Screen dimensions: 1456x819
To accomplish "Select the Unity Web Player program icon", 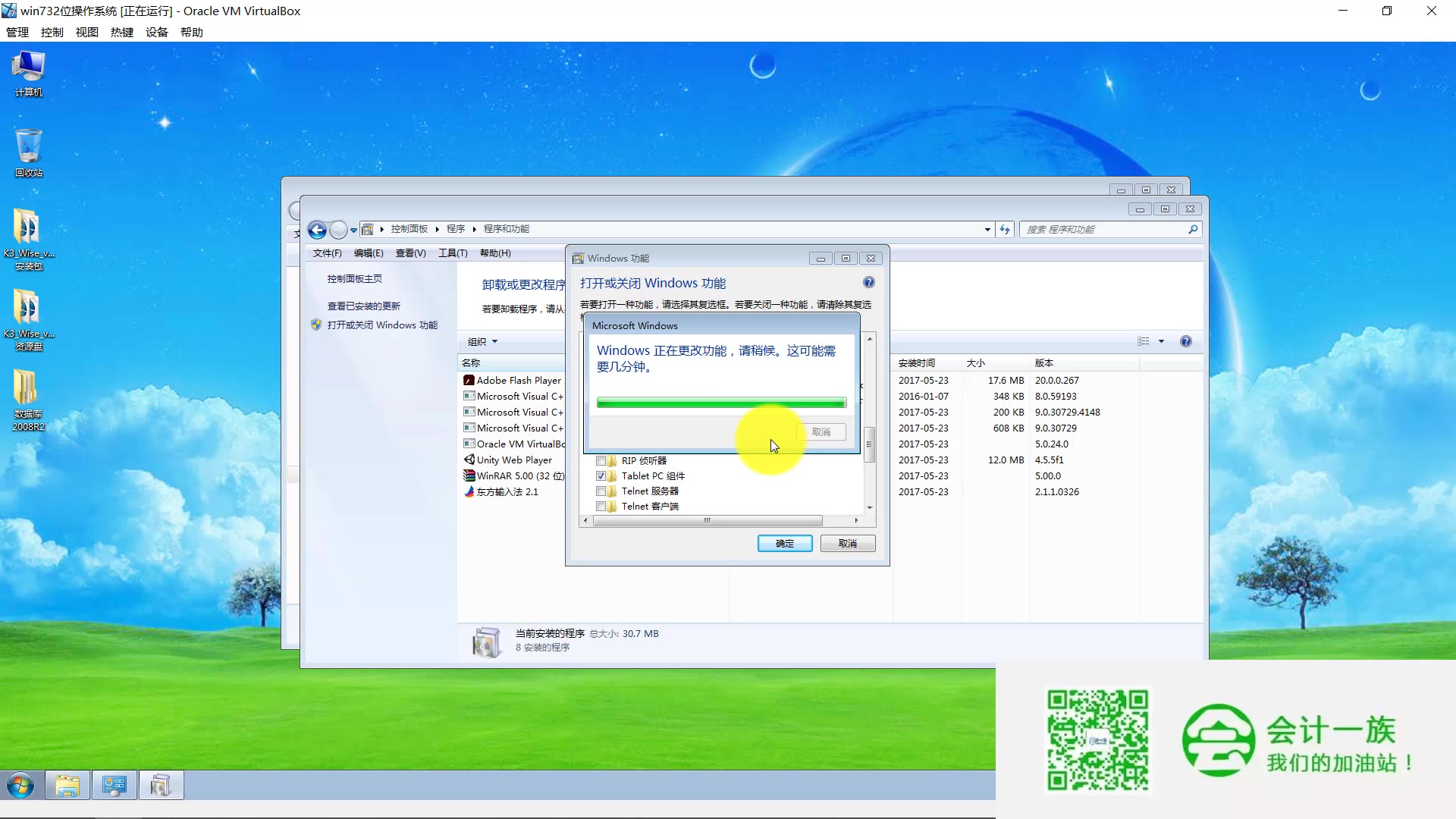I will 469,460.
